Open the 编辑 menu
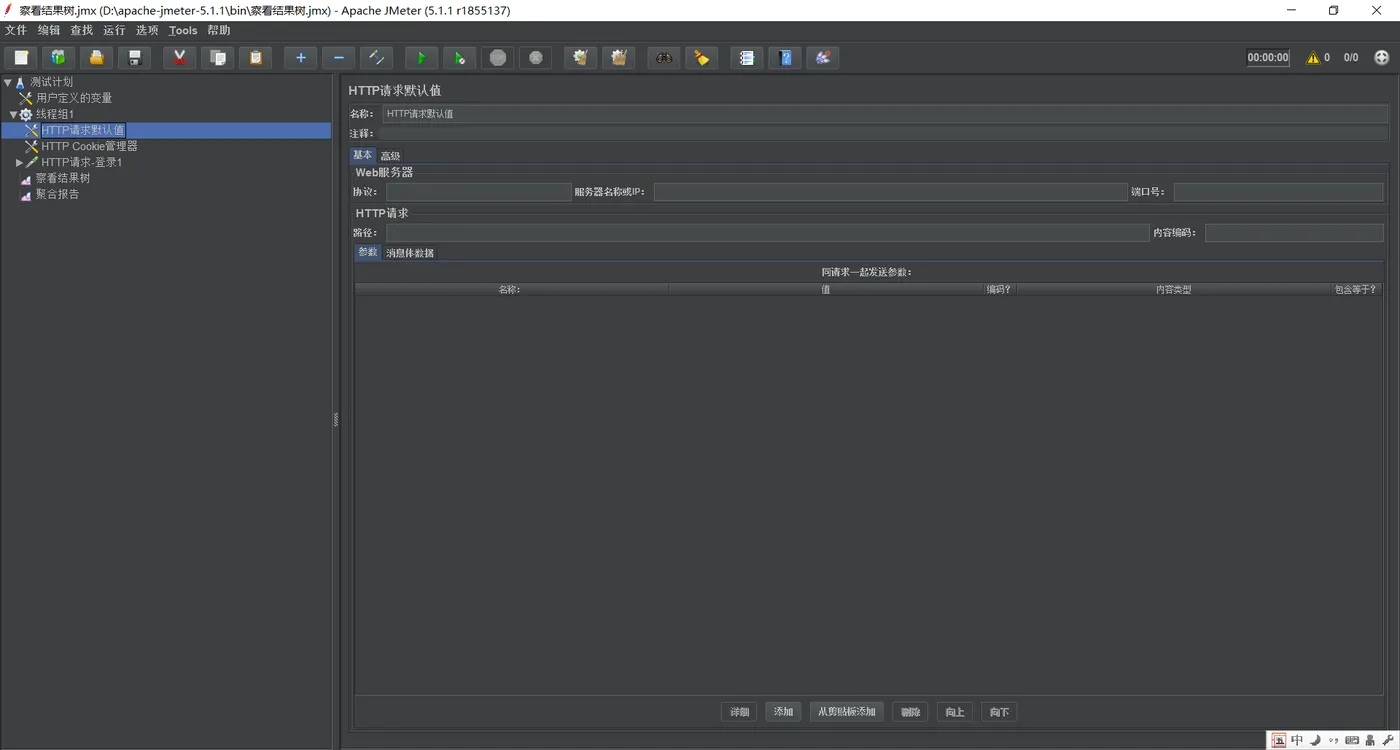The width and height of the screenshot is (1400, 750). coord(49,30)
